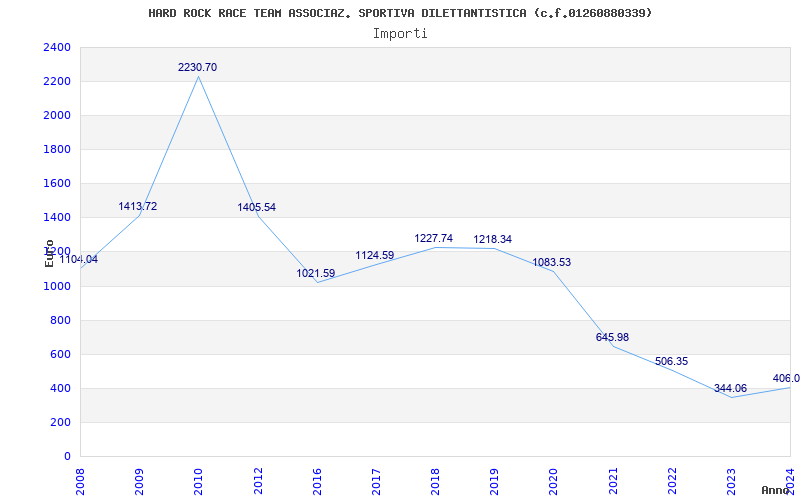
Task: Click the 2020 x-axis tick label
Action: tap(554, 481)
